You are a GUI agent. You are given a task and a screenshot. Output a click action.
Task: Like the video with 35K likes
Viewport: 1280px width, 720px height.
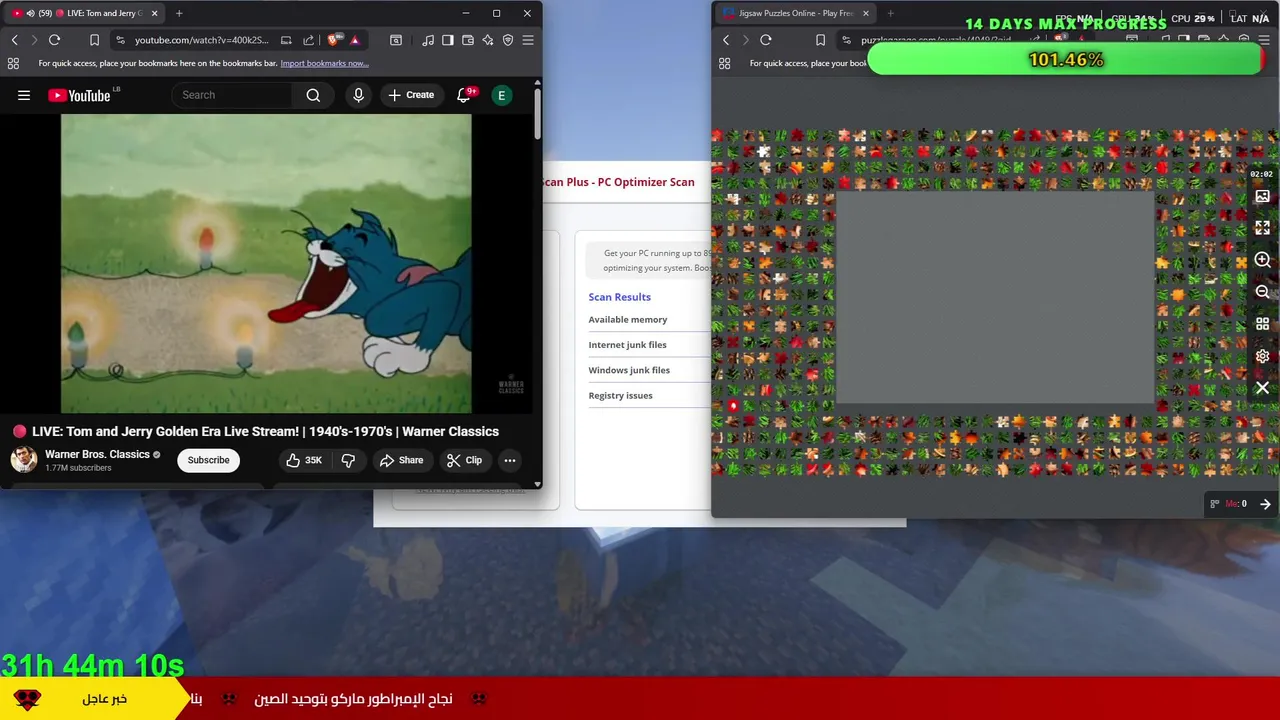(304, 460)
